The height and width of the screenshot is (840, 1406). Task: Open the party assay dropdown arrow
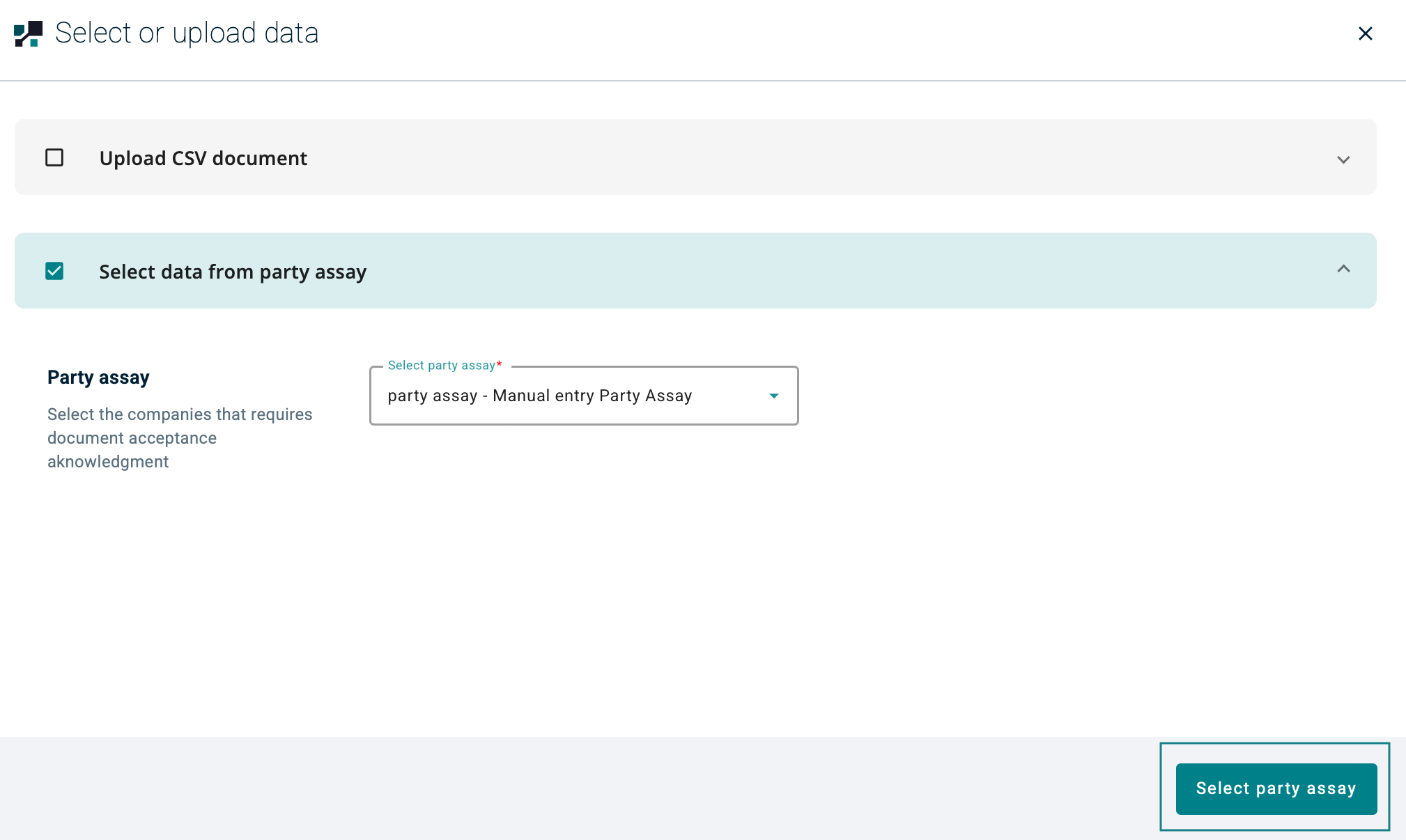tap(773, 396)
